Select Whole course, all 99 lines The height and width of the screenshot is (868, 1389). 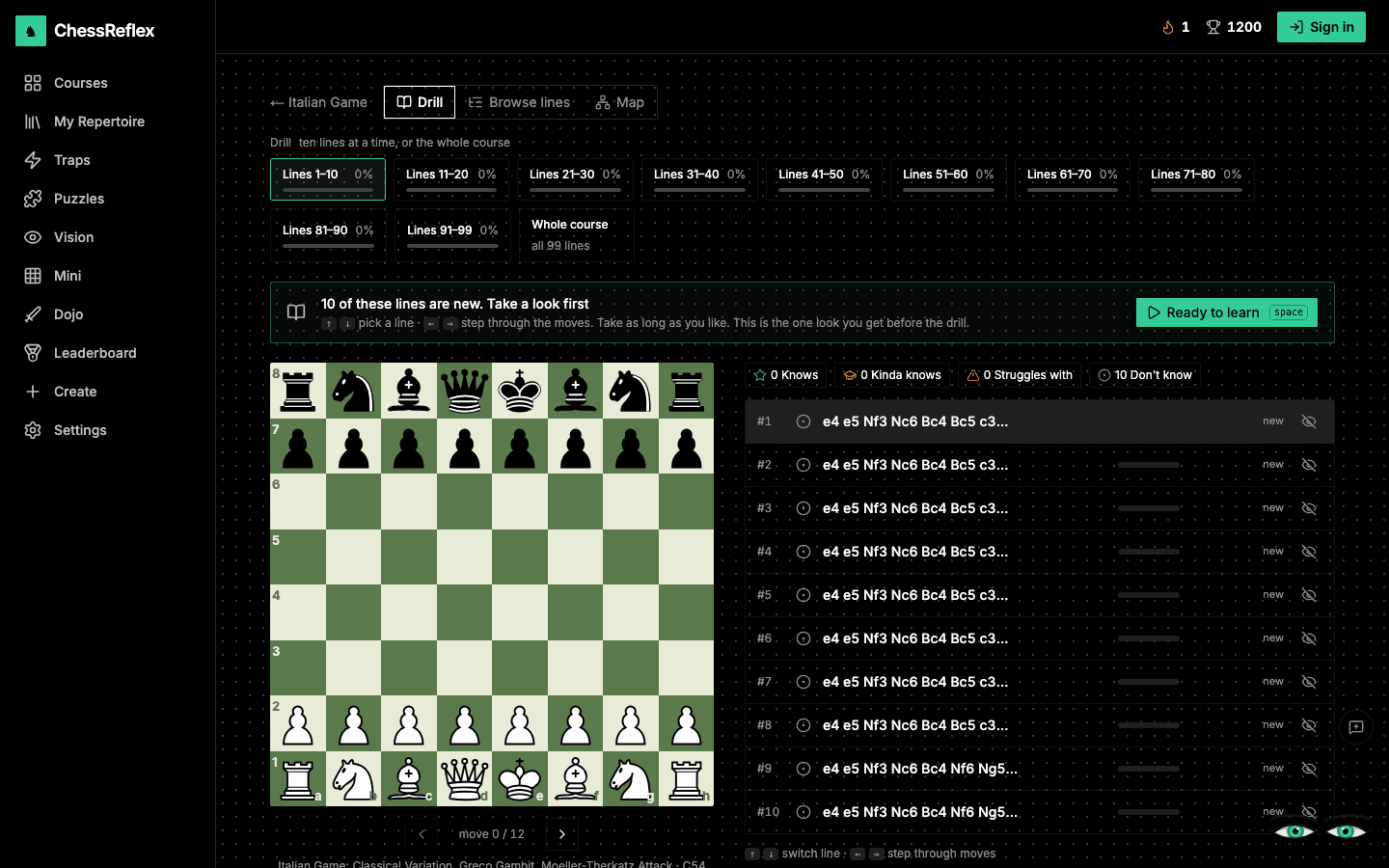tap(577, 235)
